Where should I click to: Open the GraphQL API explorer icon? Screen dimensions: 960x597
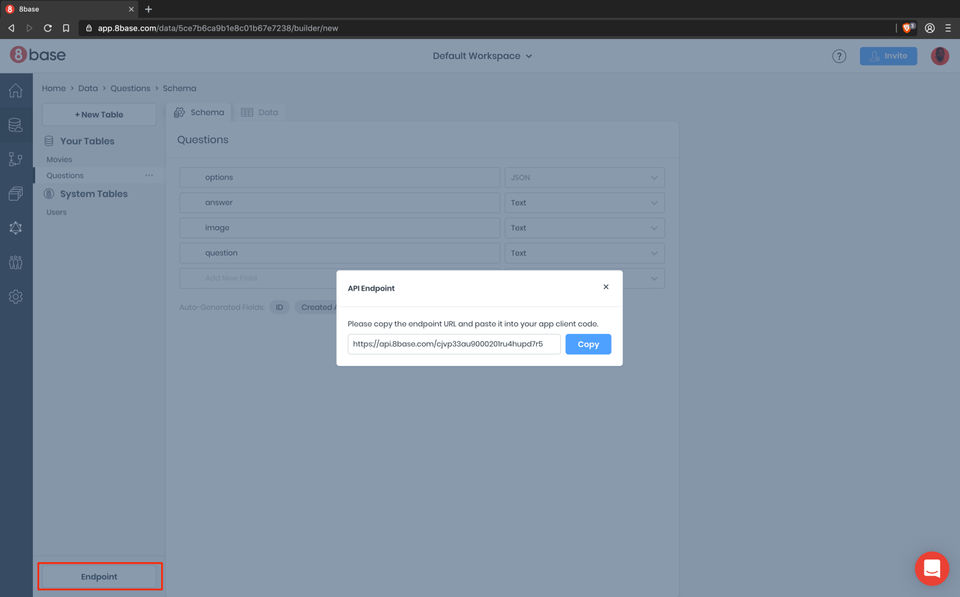(16, 228)
